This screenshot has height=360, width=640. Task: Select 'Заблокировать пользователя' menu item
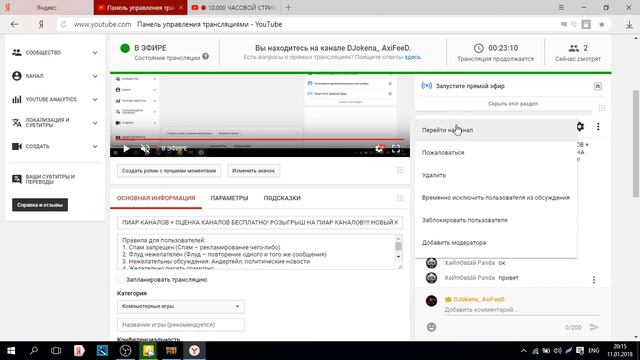[496, 220]
